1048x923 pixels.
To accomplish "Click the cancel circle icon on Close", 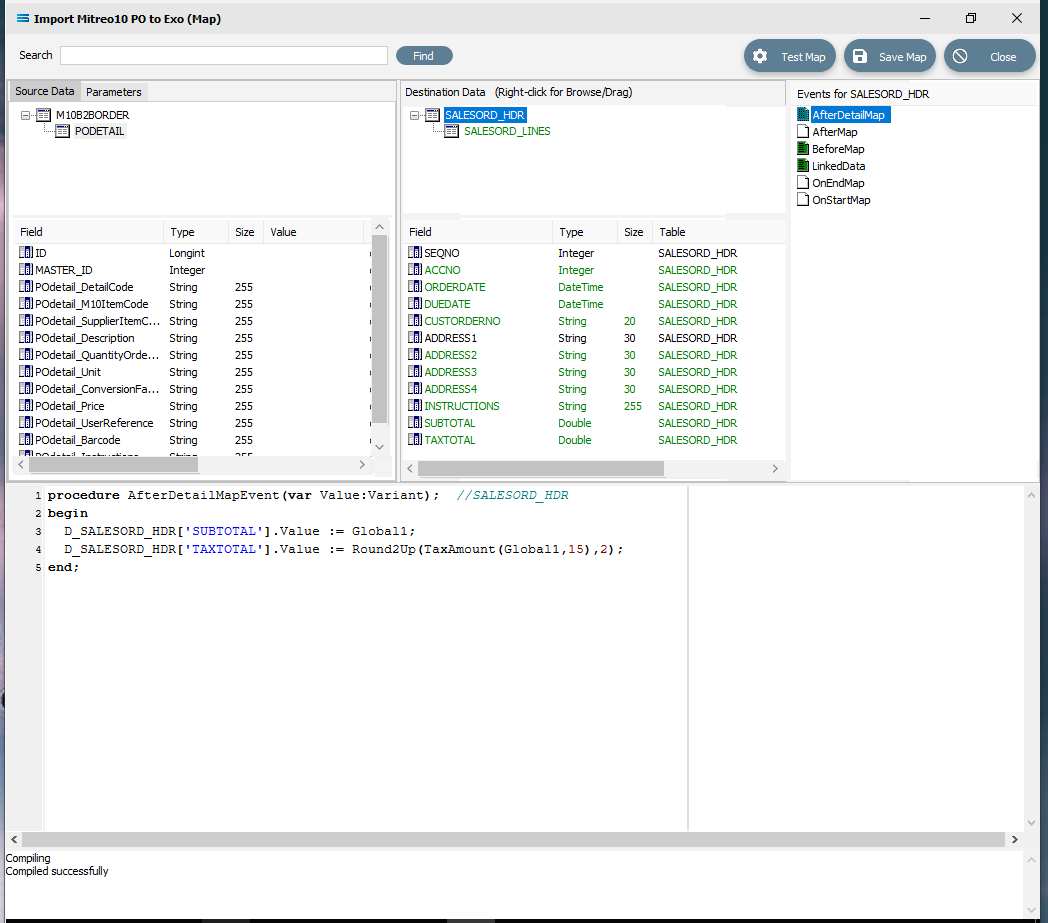I will pyautogui.click(x=960, y=57).
